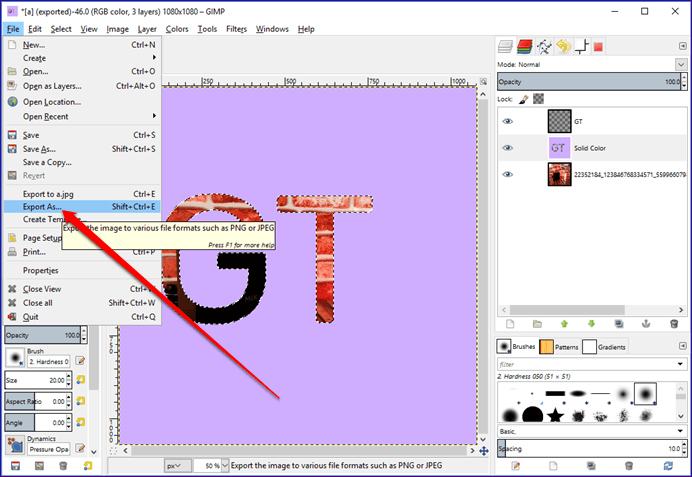The image size is (692, 477).
Task: Choose Open Location... menu entry
Action: click(82, 102)
